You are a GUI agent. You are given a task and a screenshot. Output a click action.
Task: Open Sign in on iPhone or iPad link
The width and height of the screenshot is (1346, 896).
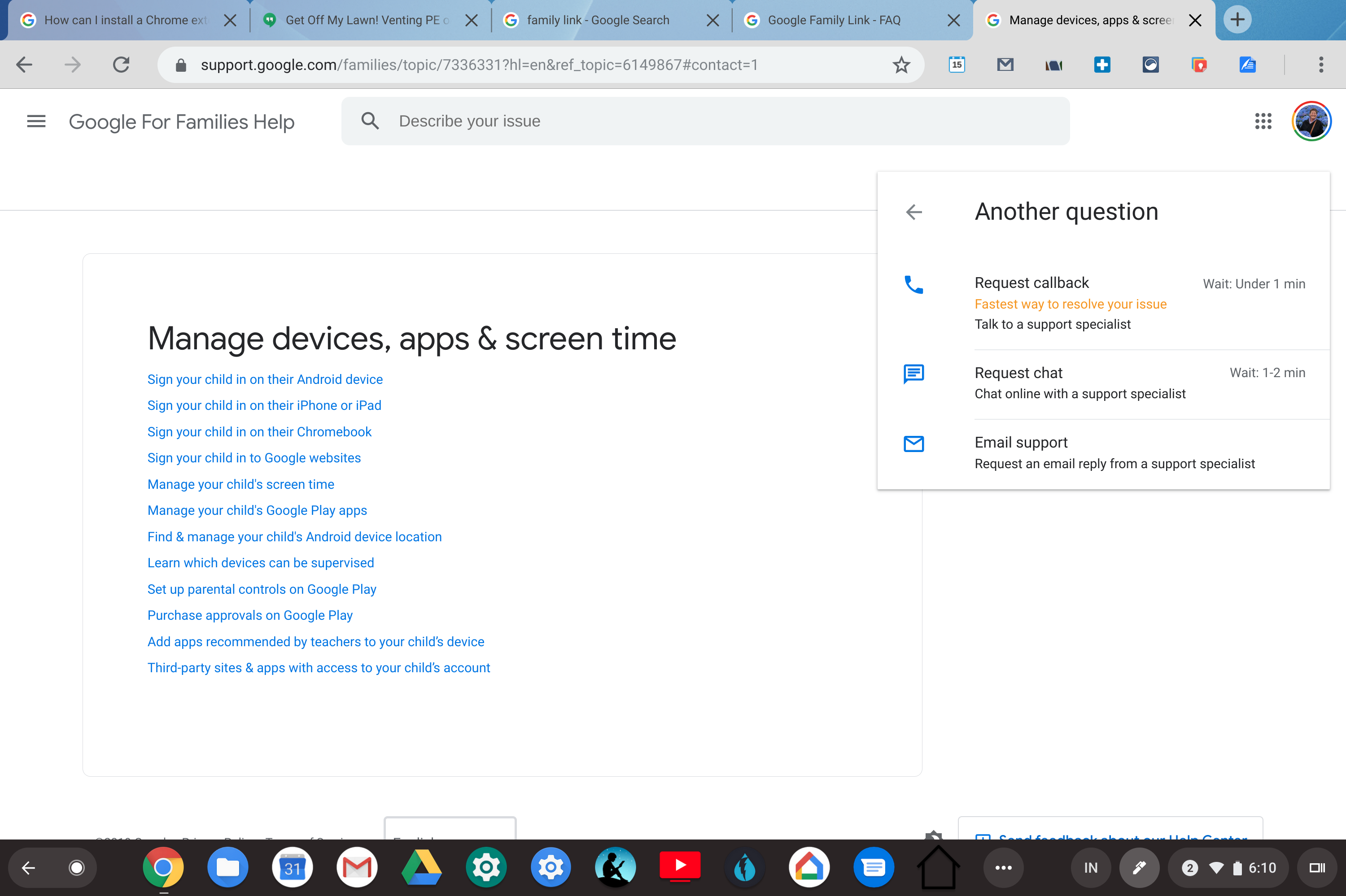pos(264,405)
